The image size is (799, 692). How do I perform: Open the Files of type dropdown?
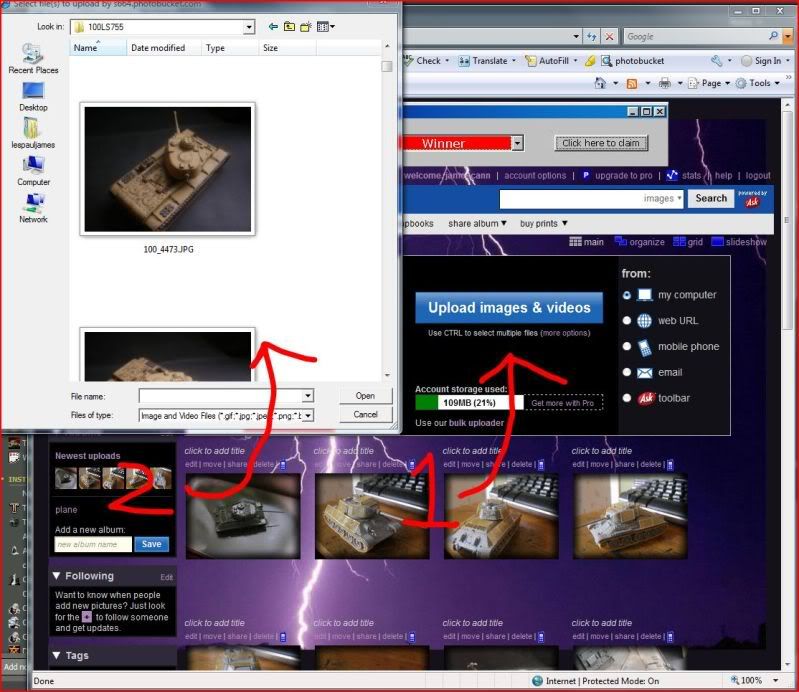308,415
